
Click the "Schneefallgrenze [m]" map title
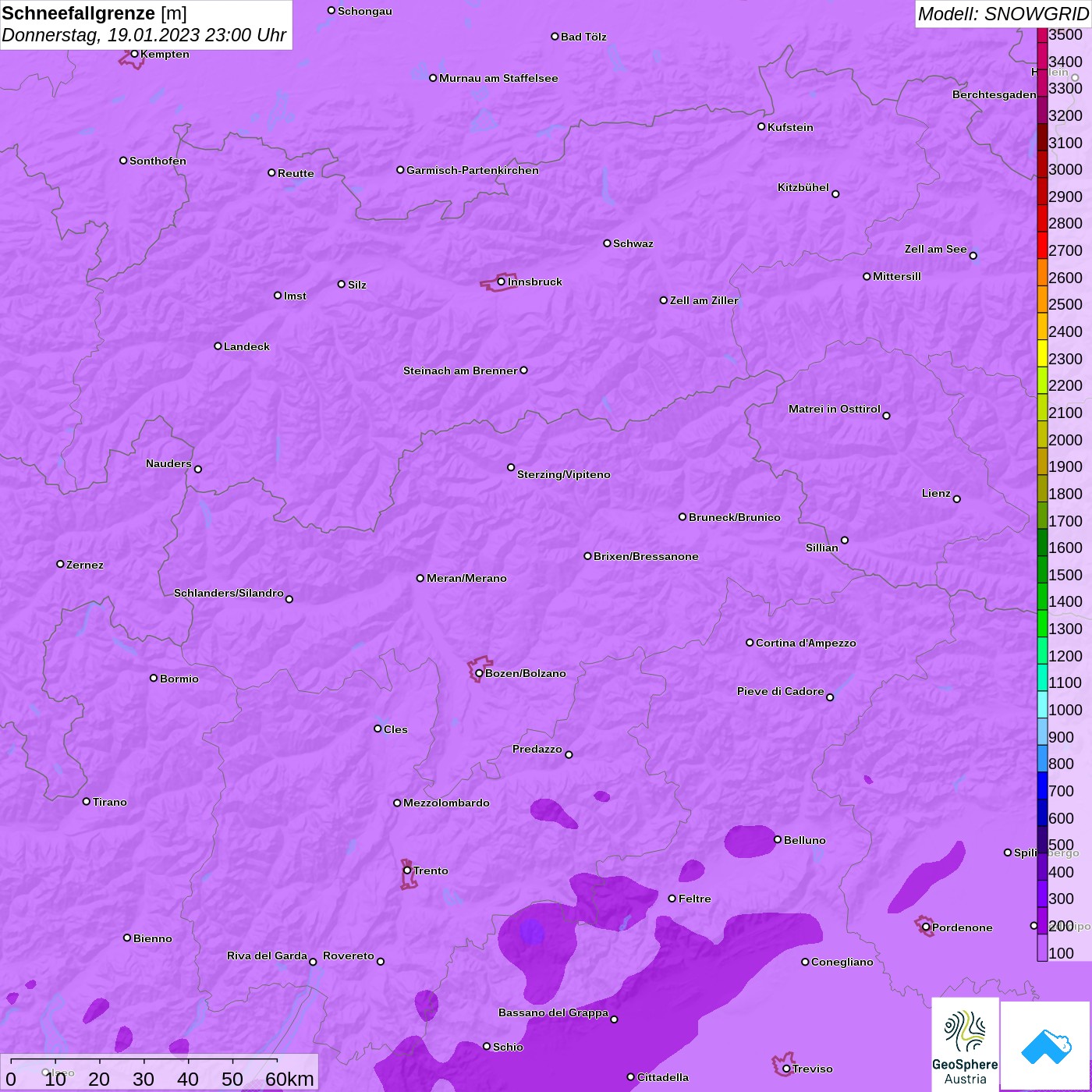pos(94,13)
